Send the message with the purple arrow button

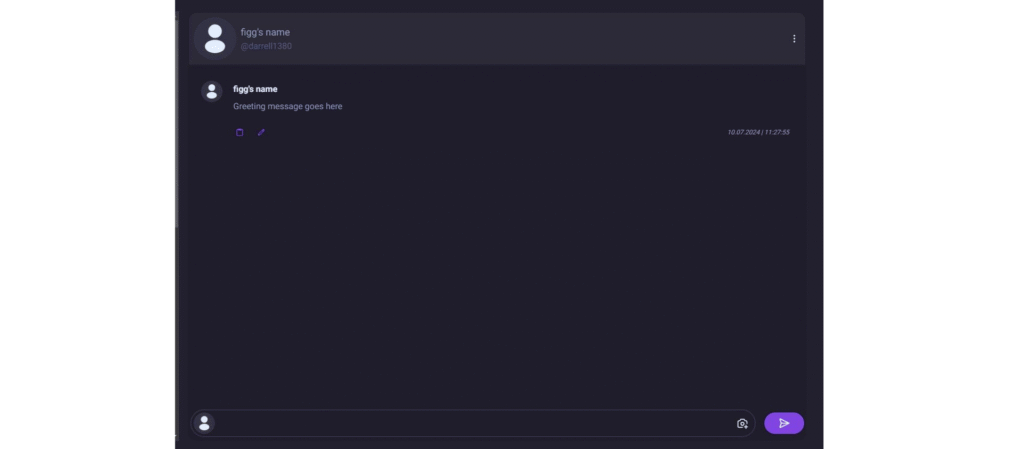pos(784,424)
